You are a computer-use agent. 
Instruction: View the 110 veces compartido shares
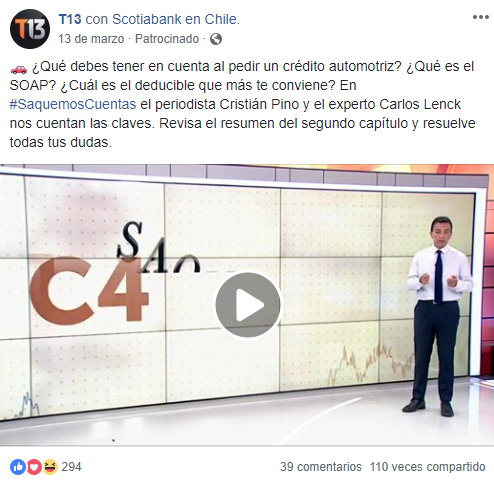click(427, 467)
